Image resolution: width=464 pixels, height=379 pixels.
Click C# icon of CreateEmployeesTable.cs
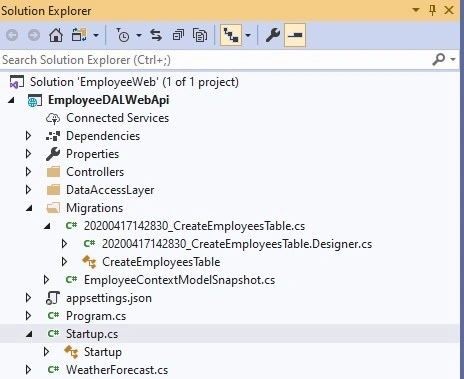pos(71,226)
